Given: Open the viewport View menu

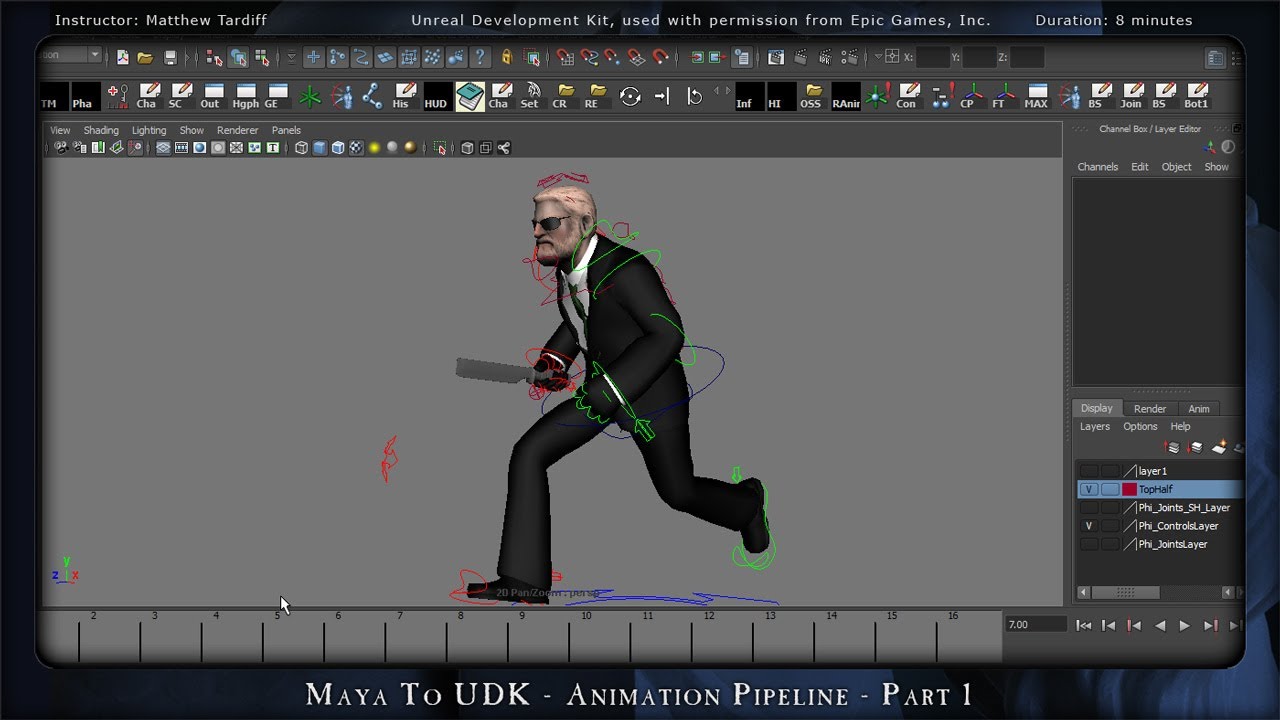Looking at the screenshot, I should [60, 130].
